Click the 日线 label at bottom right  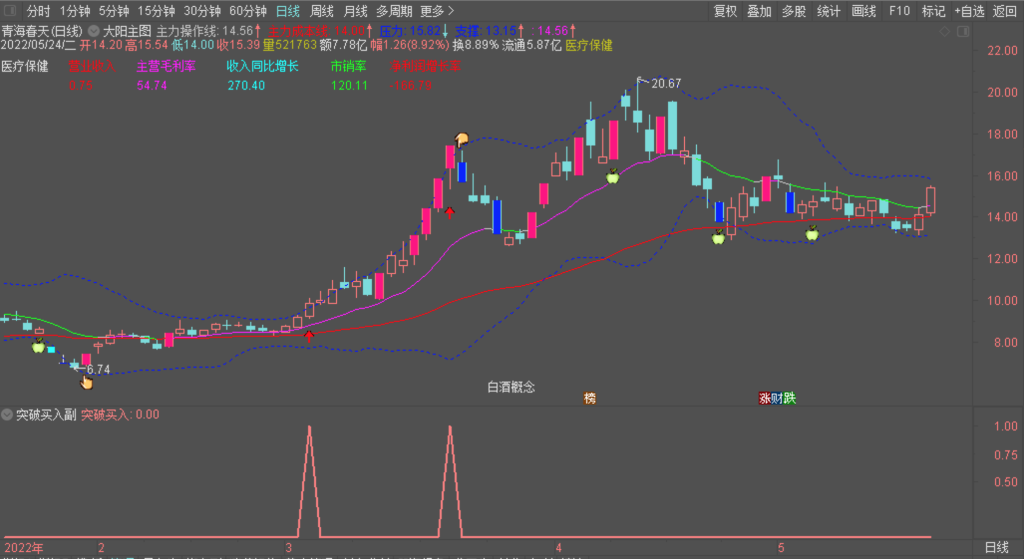pyautogui.click(x=996, y=547)
